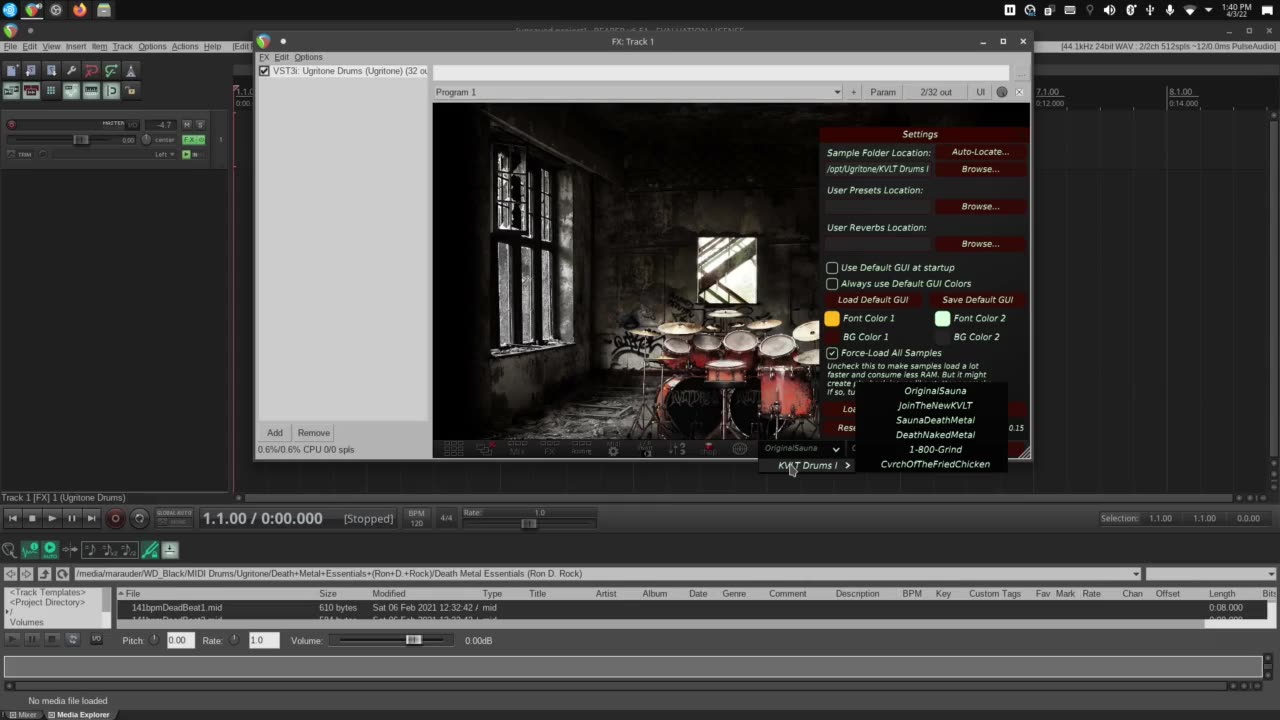
Task: Click the 2/32 out pin routing button
Action: (936, 92)
